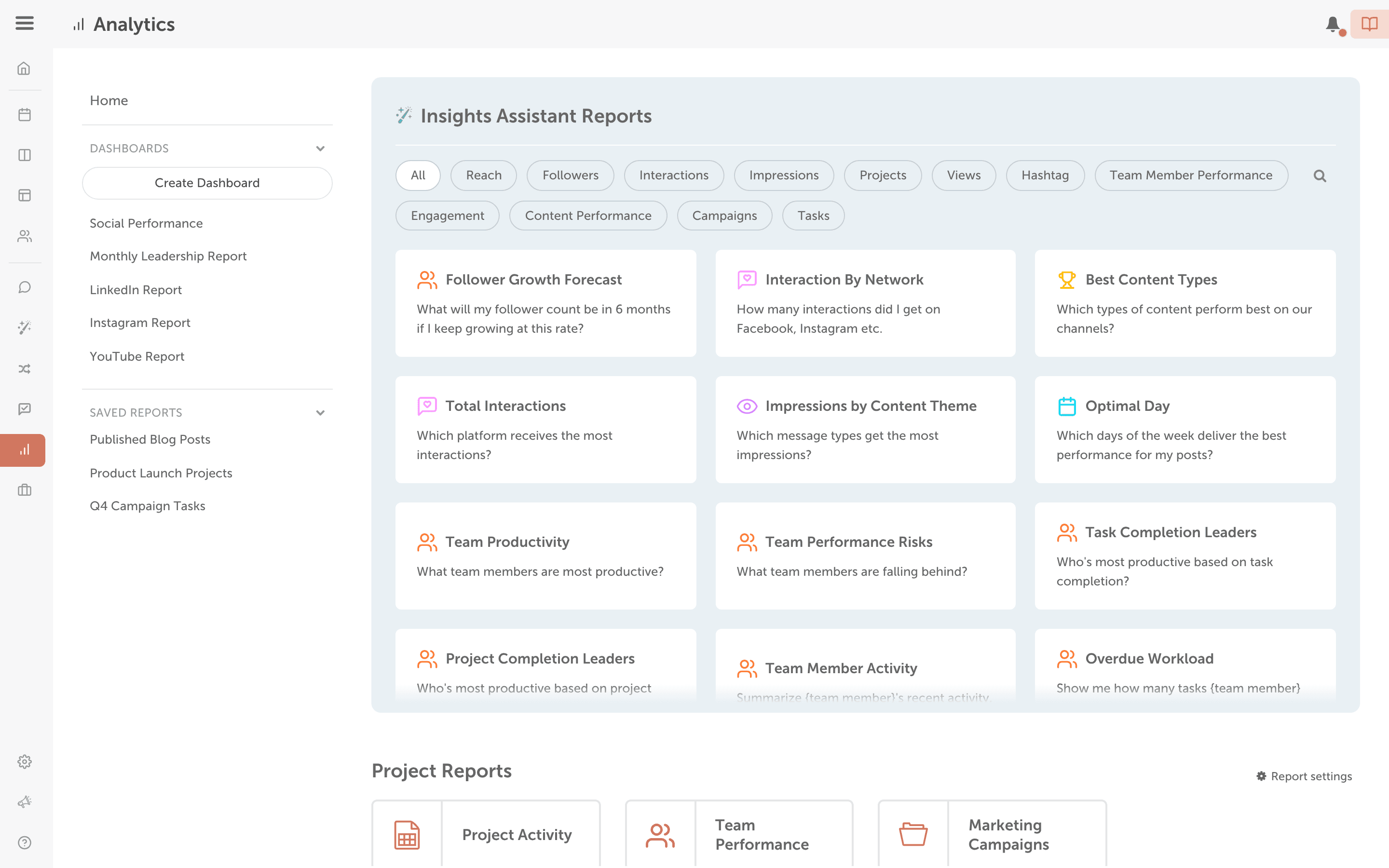Filter reports by Content Performance
The image size is (1389, 868).
coord(588,215)
